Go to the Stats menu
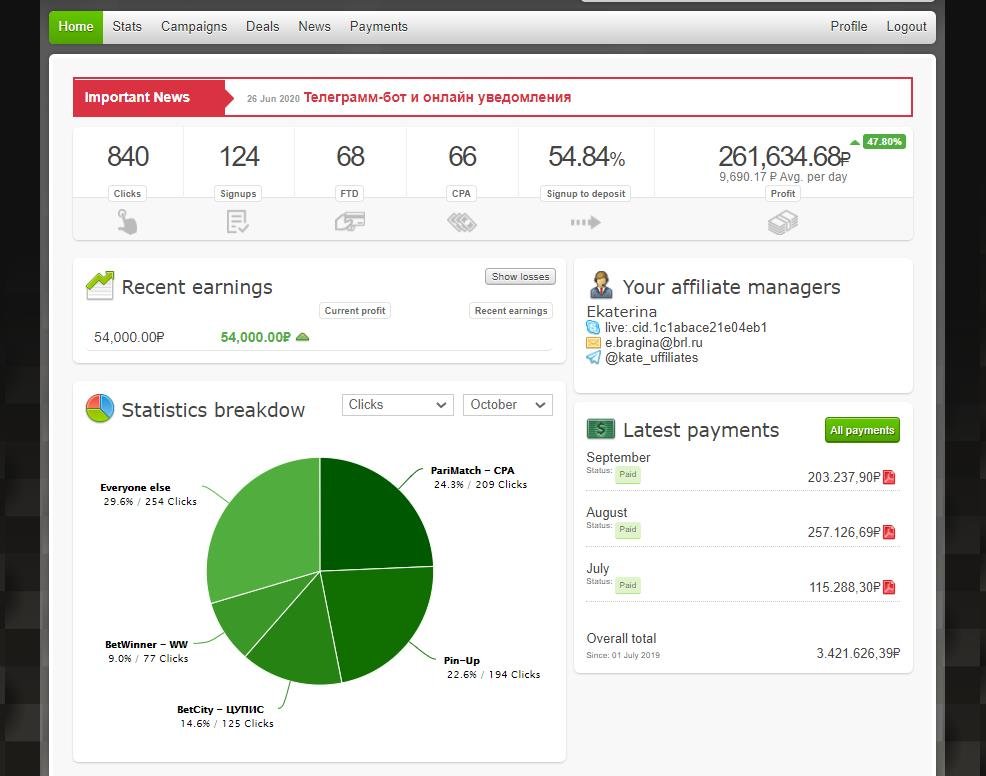 [127, 27]
